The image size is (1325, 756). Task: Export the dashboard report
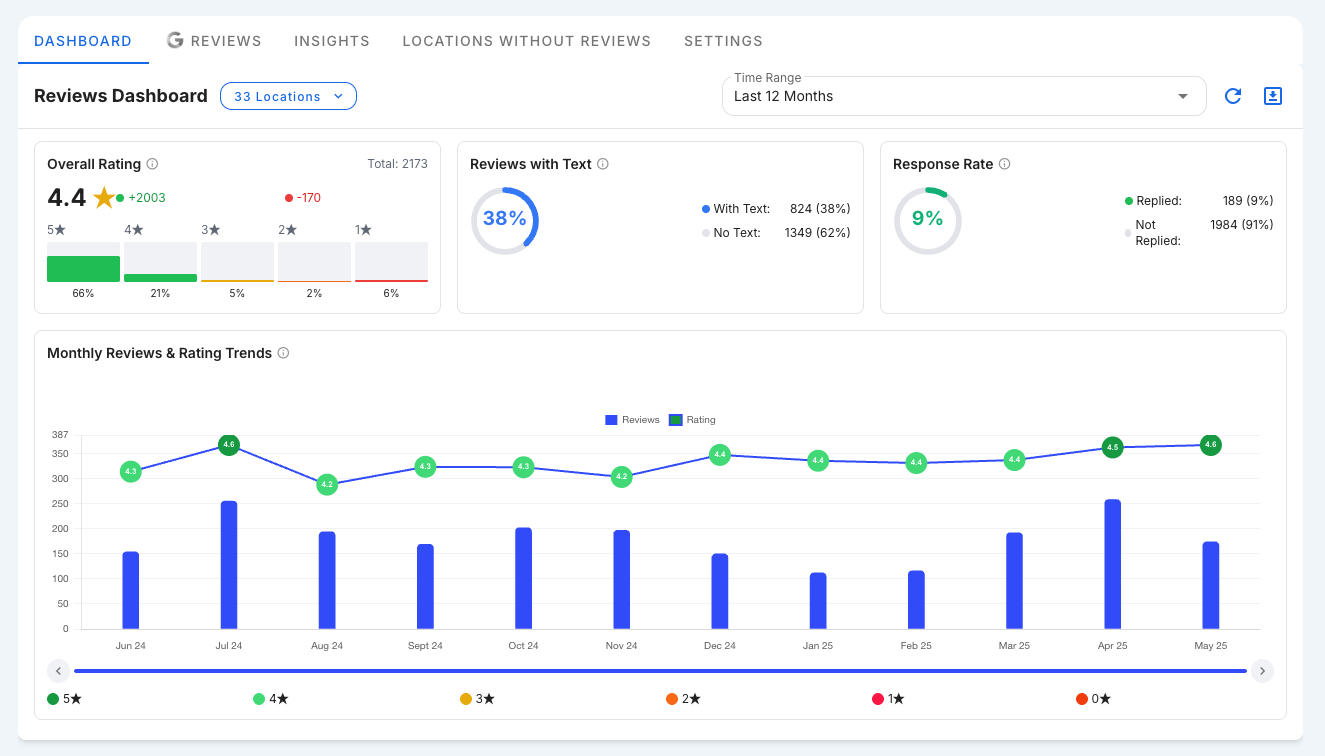pos(1272,96)
